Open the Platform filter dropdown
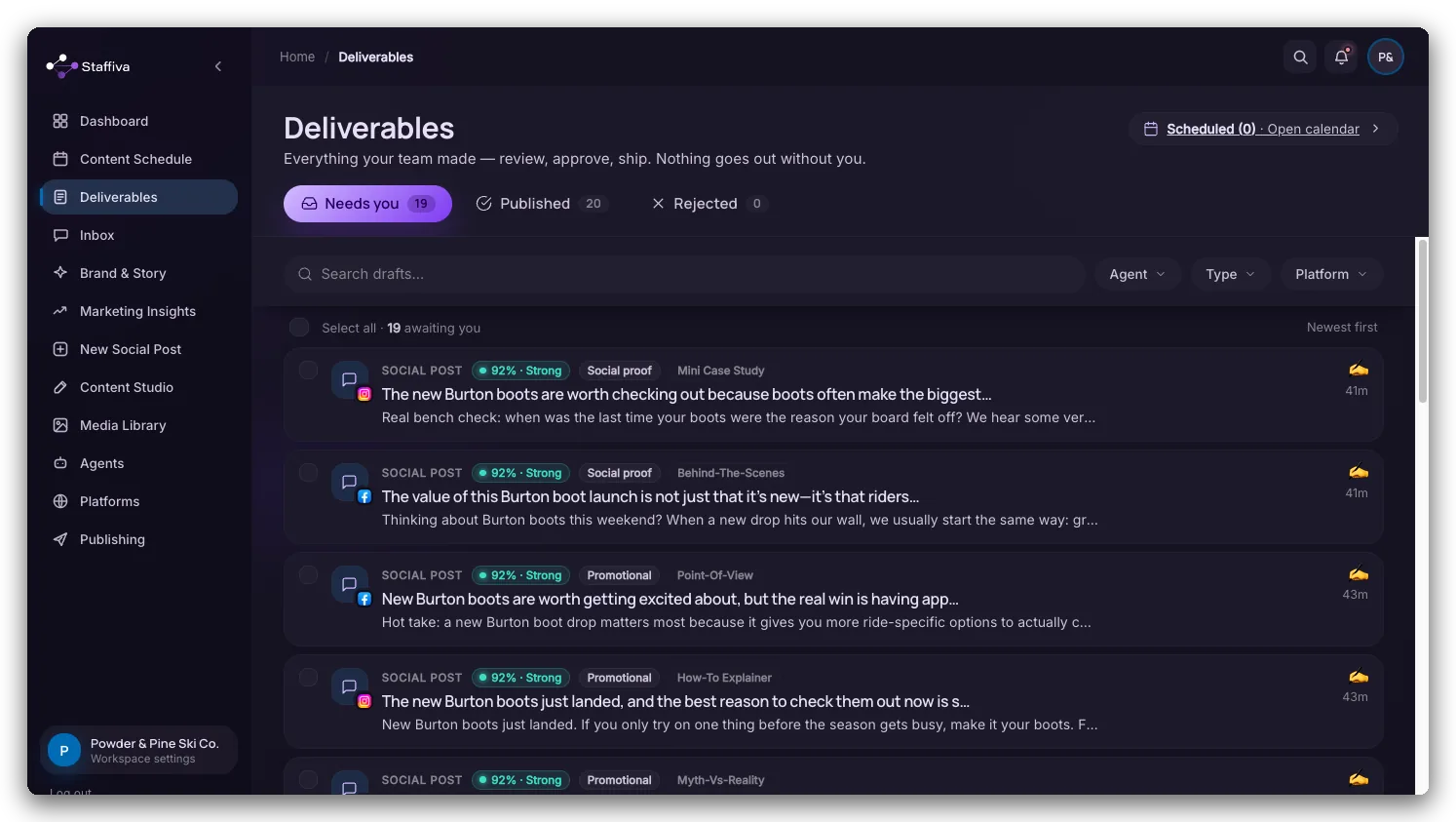1456x822 pixels. (x=1331, y=274)
